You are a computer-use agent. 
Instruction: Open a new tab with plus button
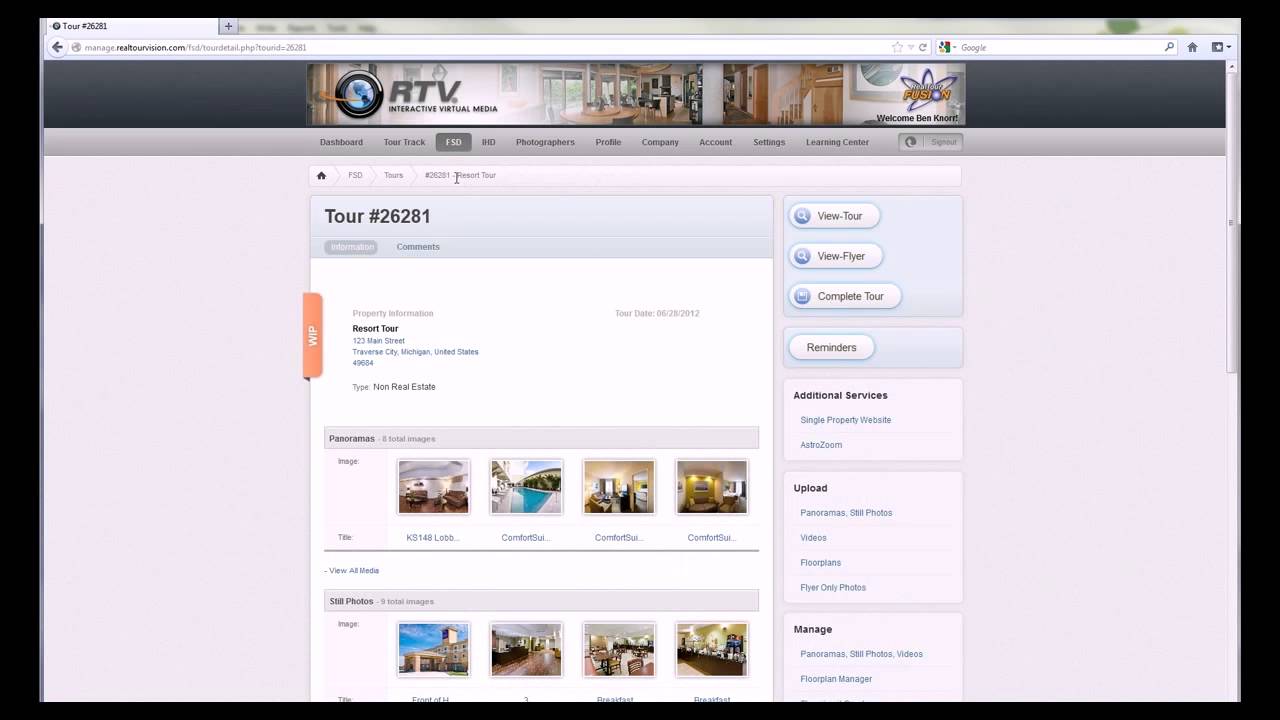229,26
